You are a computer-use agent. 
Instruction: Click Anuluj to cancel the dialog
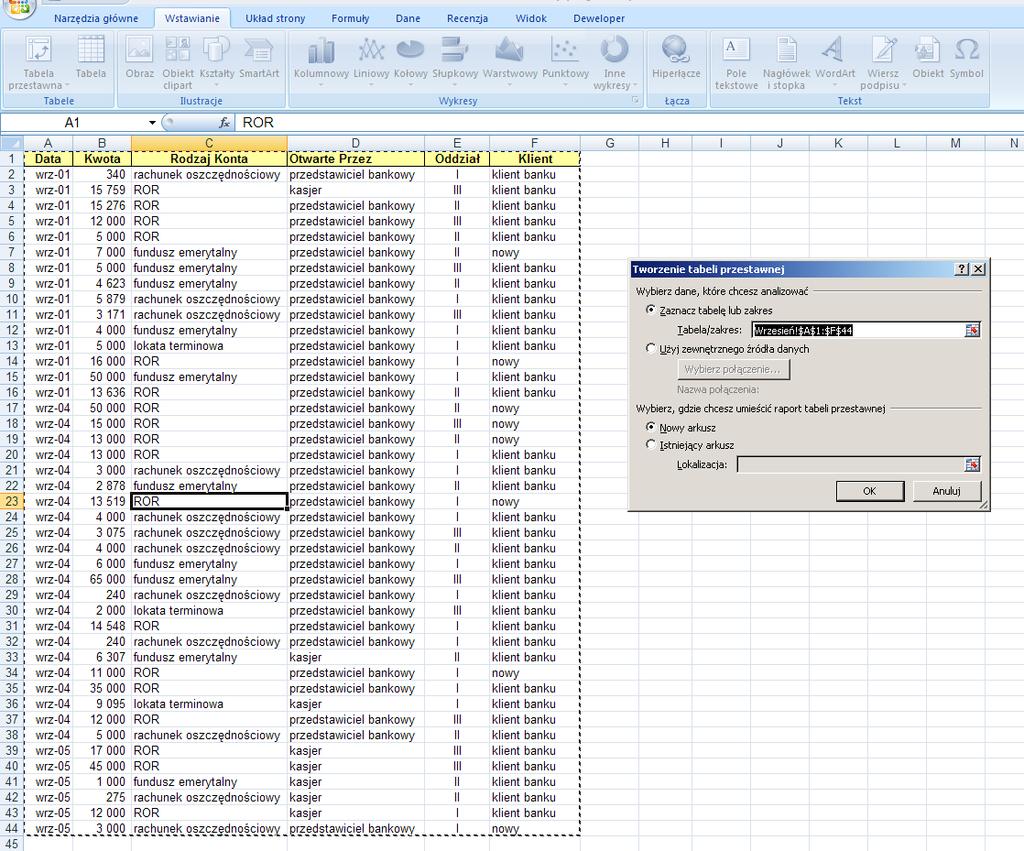pyautogui.click(x=946, y=491)
